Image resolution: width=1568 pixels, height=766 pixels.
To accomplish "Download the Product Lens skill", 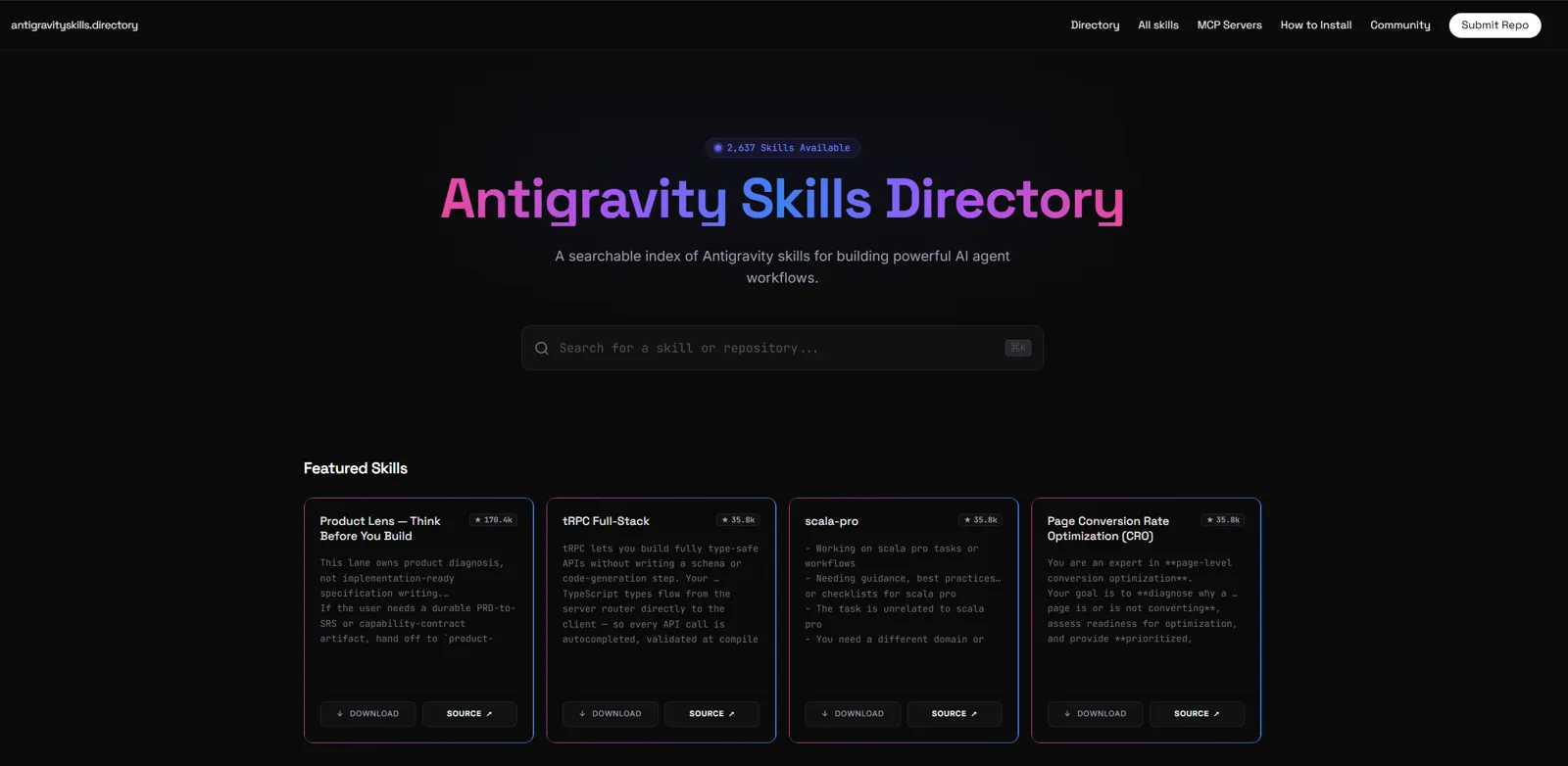I will coord(367,714).
